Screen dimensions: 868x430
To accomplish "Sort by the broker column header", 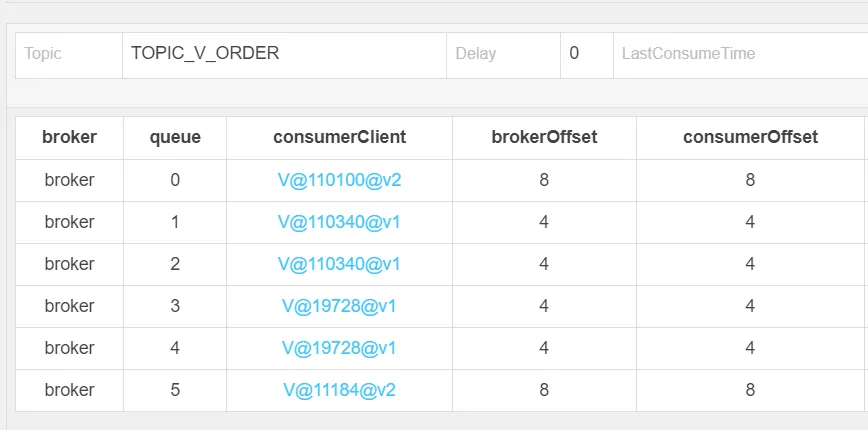I will (x=69, y=138).
